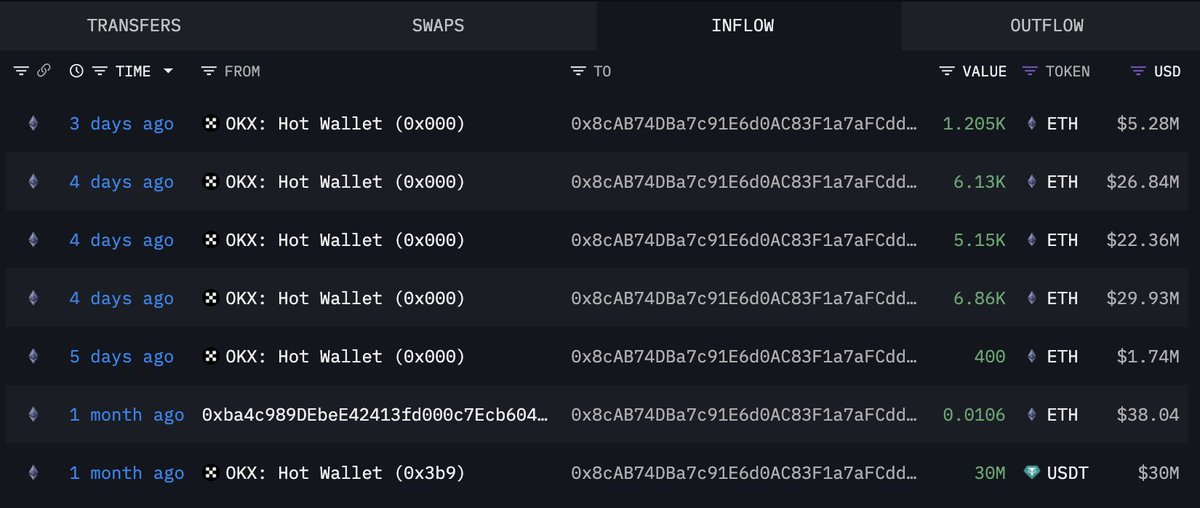Click the OKX logo in the $5.28M row
1200x508 pixels.
[x=210, y=124]
